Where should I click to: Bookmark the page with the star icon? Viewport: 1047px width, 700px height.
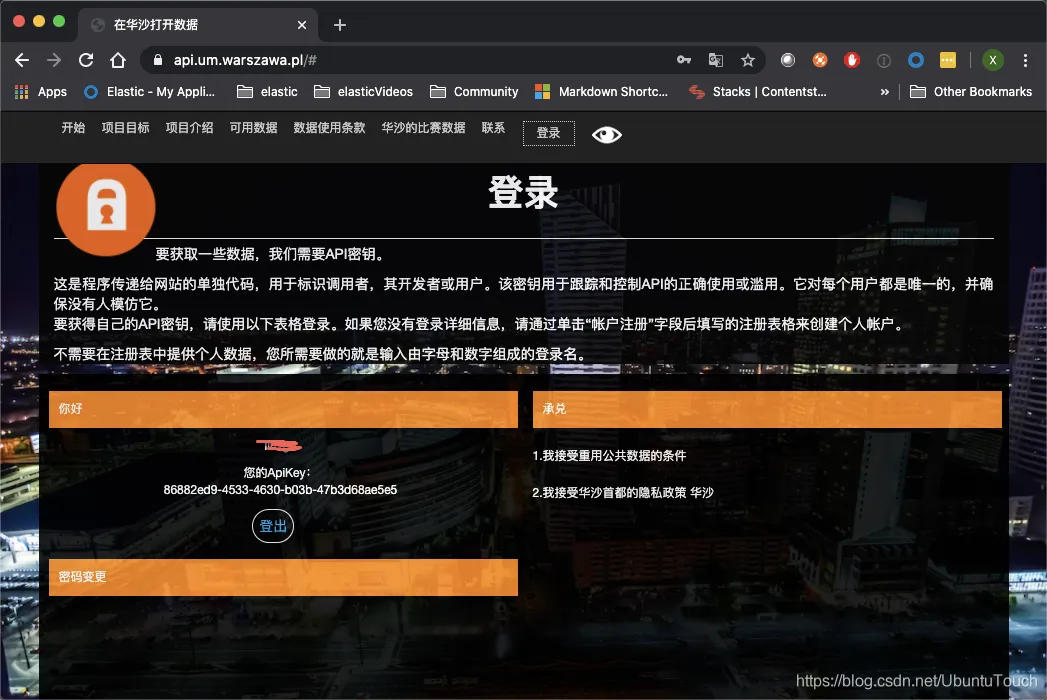[748, 60]
